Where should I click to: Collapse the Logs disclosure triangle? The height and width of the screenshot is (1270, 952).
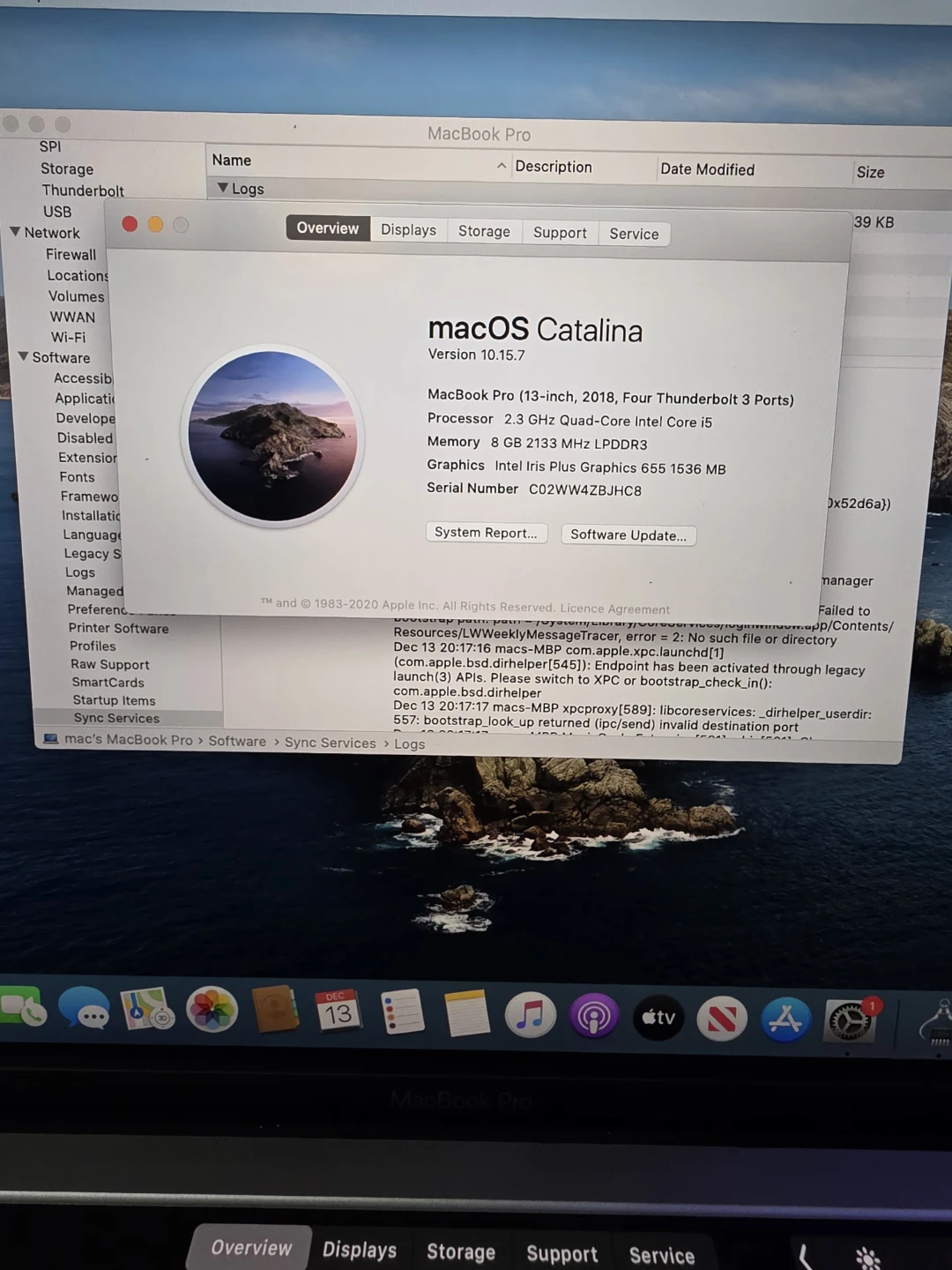click(222, 188)
